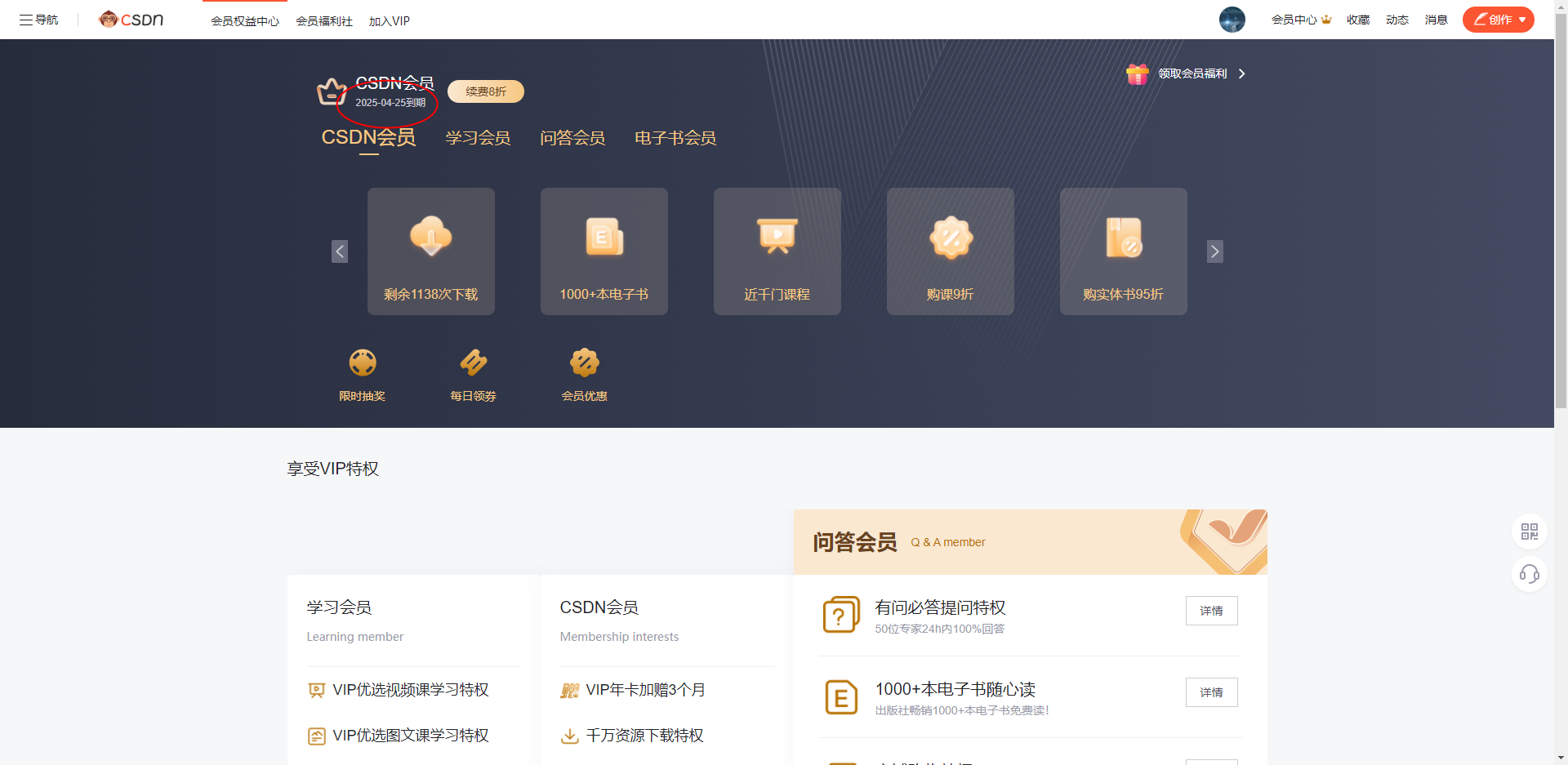This screenshot has height=765, width=1568.
Task: Switch to the CSDN会员 tab
Action: point(368,138)
